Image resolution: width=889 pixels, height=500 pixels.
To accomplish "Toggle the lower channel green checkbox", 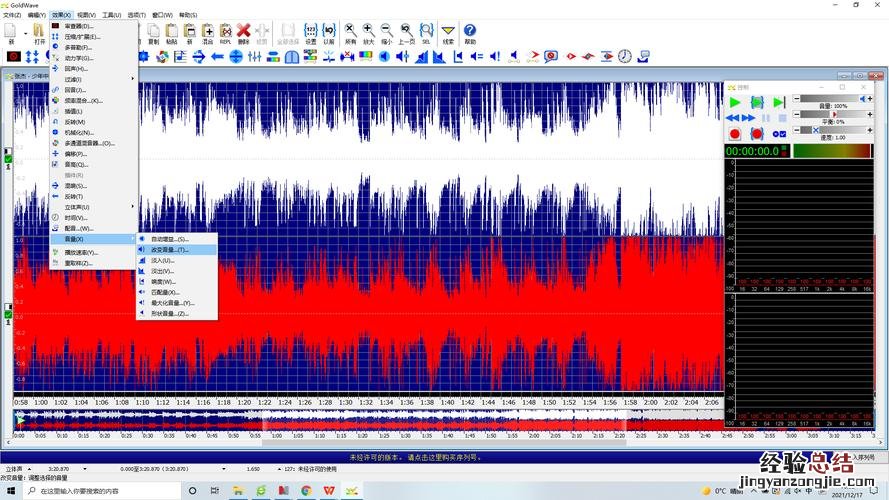I will point(8,315).
